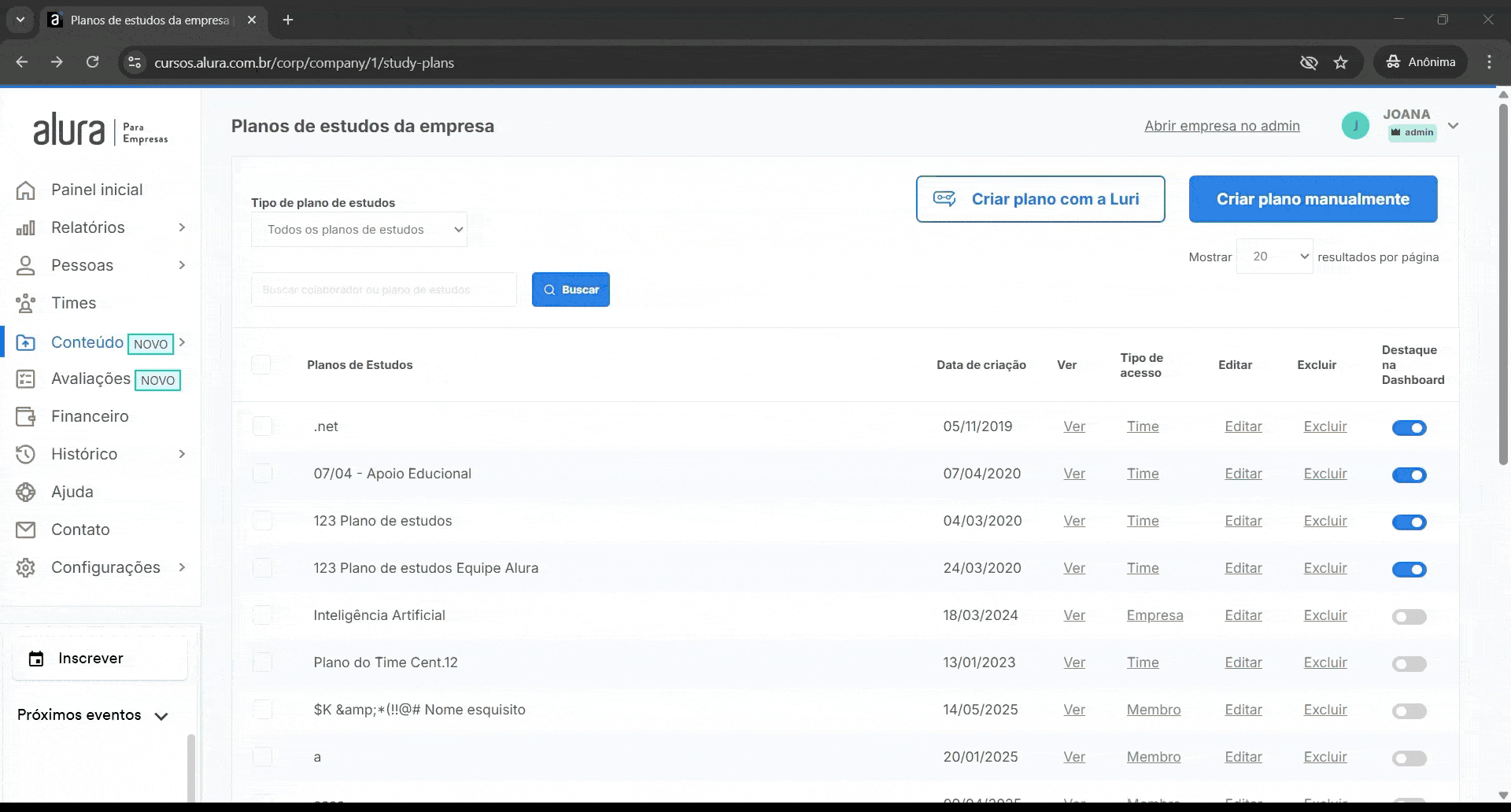The width and height of the screenshot is (1511, 812).
Task: Click the Avaliações checklist icon
Action: (x=26, y=379)
